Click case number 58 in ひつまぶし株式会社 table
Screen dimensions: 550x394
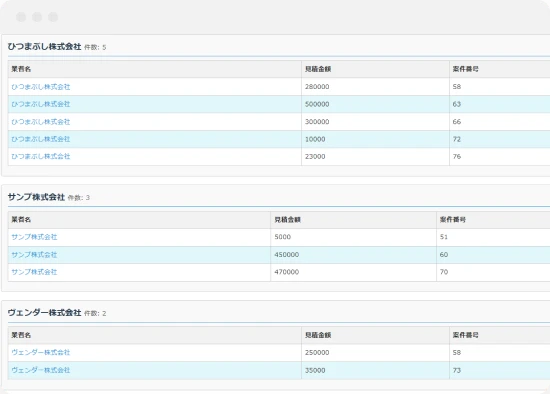point(499,87)
